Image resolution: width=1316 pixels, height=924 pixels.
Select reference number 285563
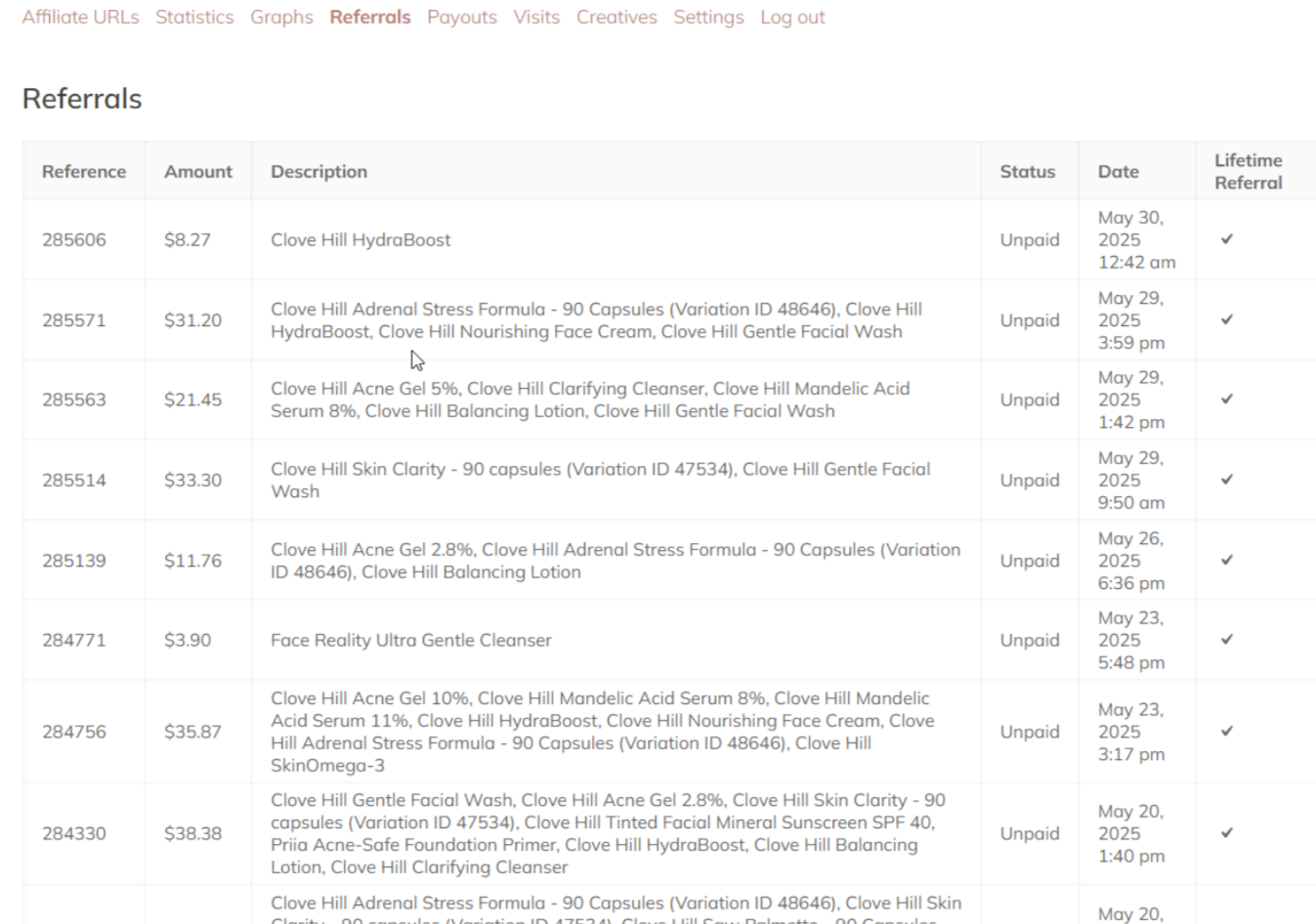point(74,399)
